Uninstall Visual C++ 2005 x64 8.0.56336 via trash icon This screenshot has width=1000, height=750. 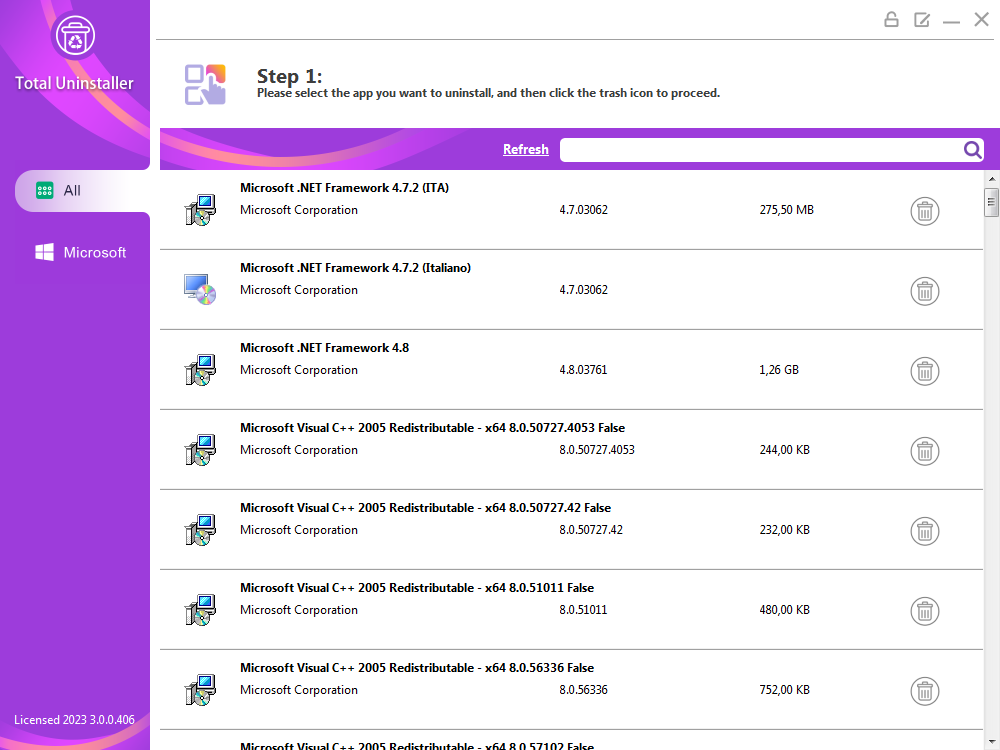pos(925,691)
